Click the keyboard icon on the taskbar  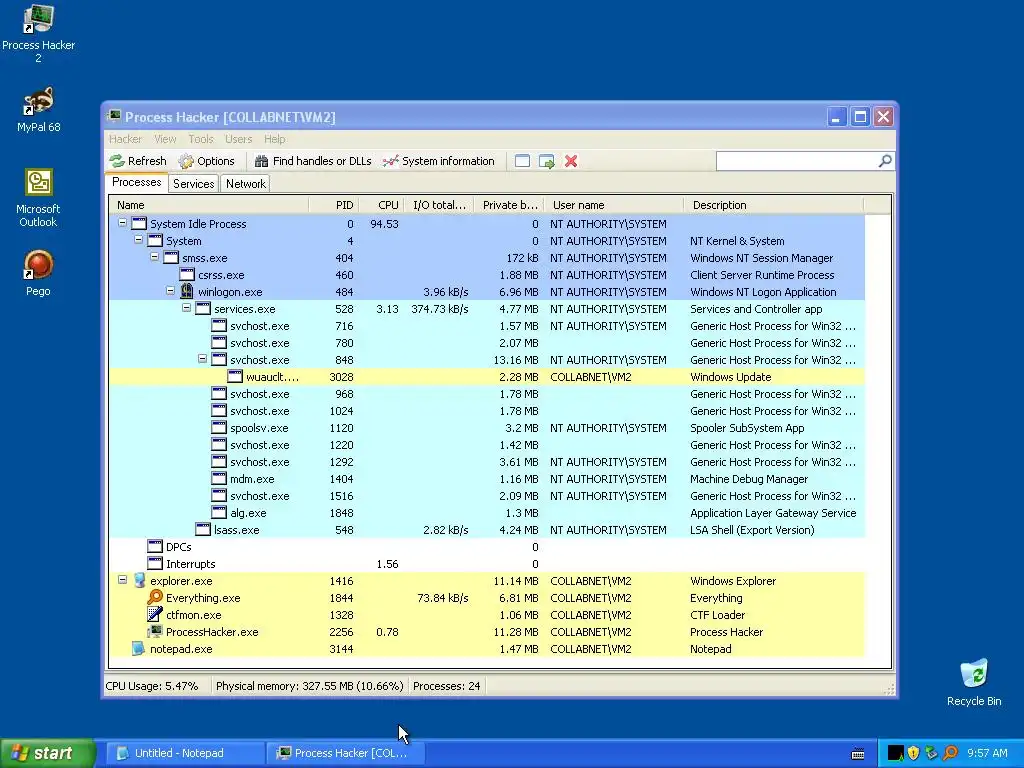tap(858, 754)
